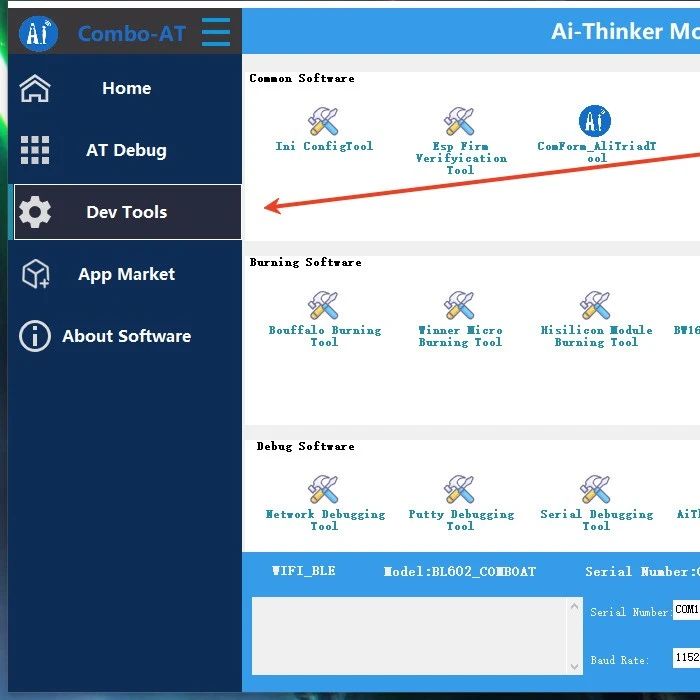The height and width of the screenshot is (700, 700).
Task: Launch Hisilicon Module Burning Tool icon
Action: coord(595,305)
